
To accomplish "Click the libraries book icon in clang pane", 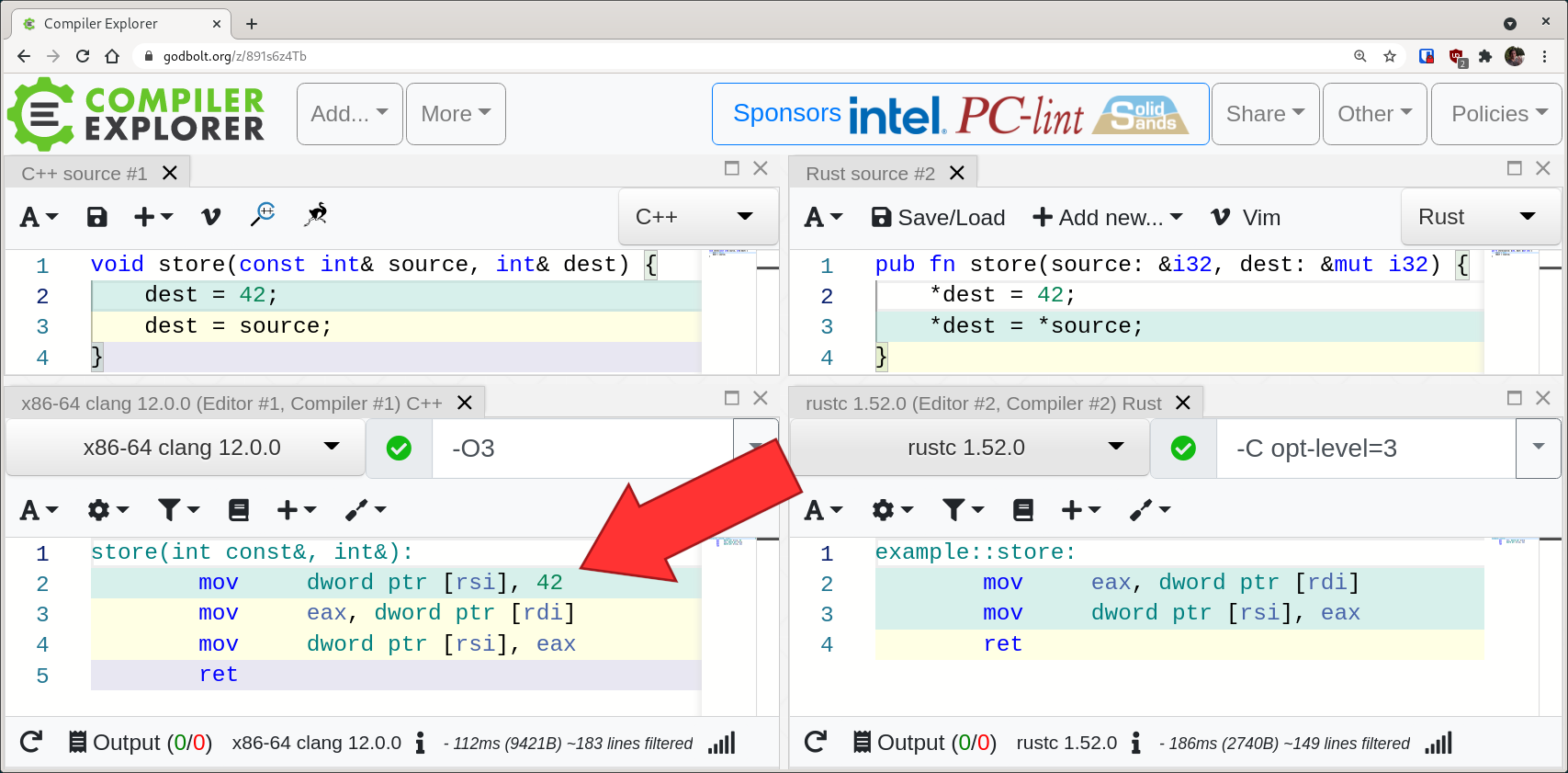I will coord(239,510).
